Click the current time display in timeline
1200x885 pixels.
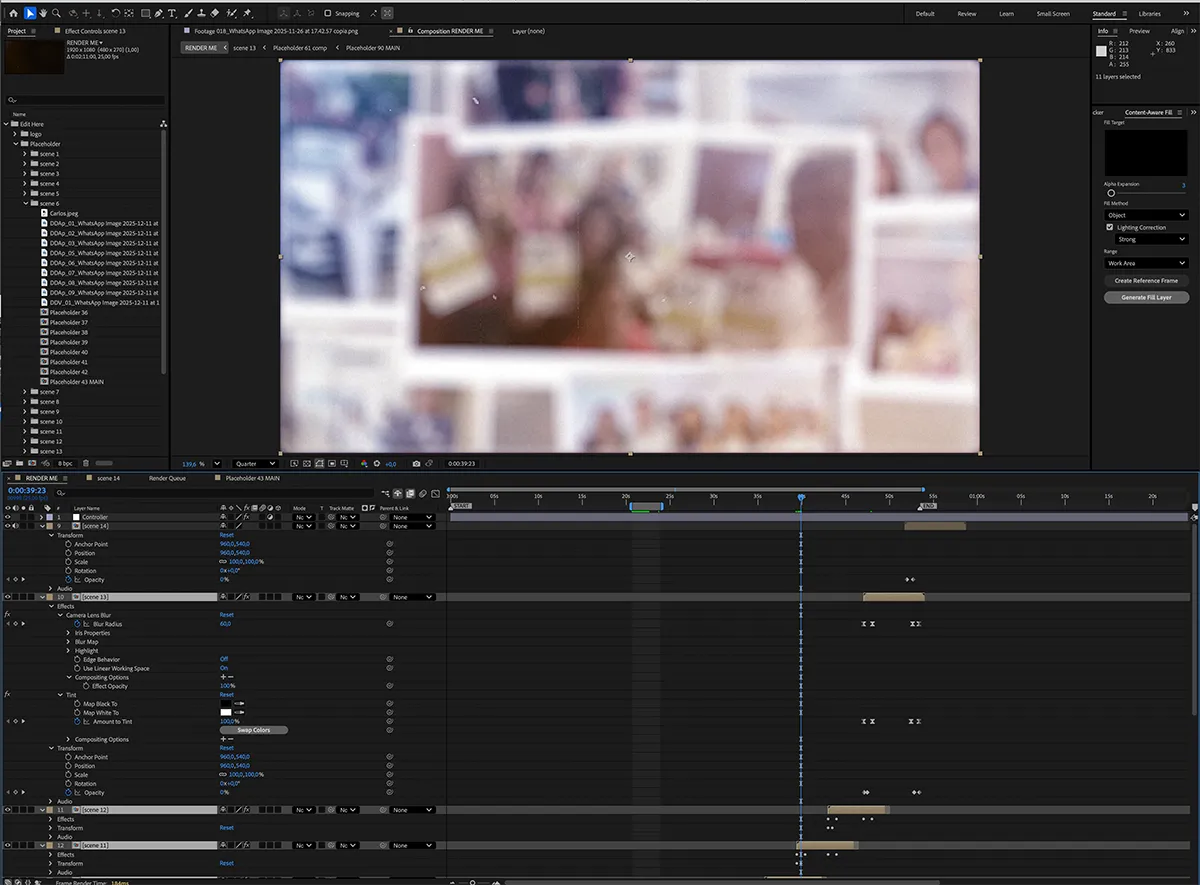27,491
